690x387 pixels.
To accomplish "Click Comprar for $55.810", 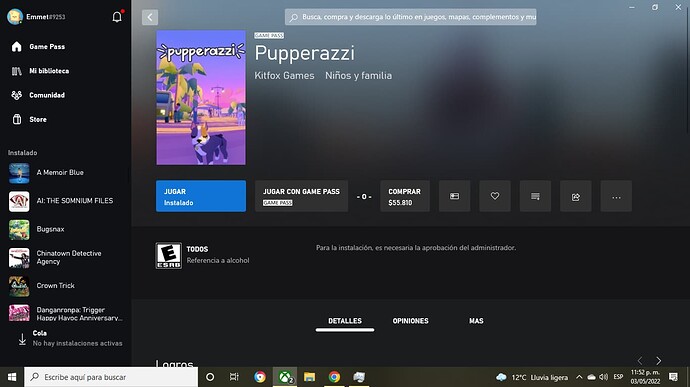I will tap(405, 196).
